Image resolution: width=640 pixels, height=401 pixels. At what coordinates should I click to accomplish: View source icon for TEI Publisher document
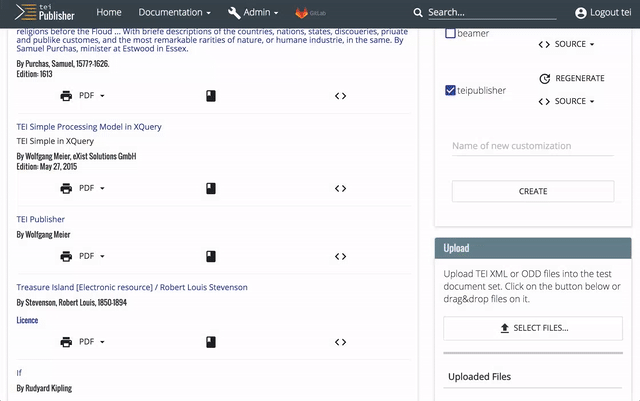pos(340,256)
